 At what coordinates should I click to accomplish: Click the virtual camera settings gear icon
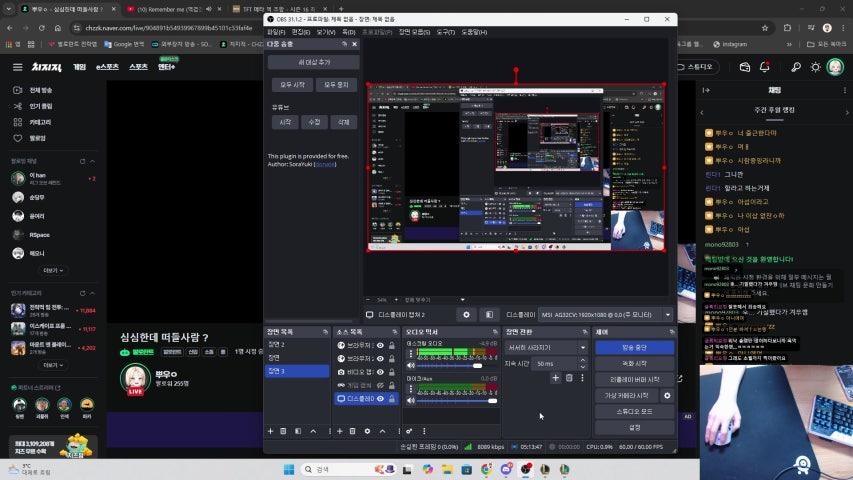(x=667, y=395)
